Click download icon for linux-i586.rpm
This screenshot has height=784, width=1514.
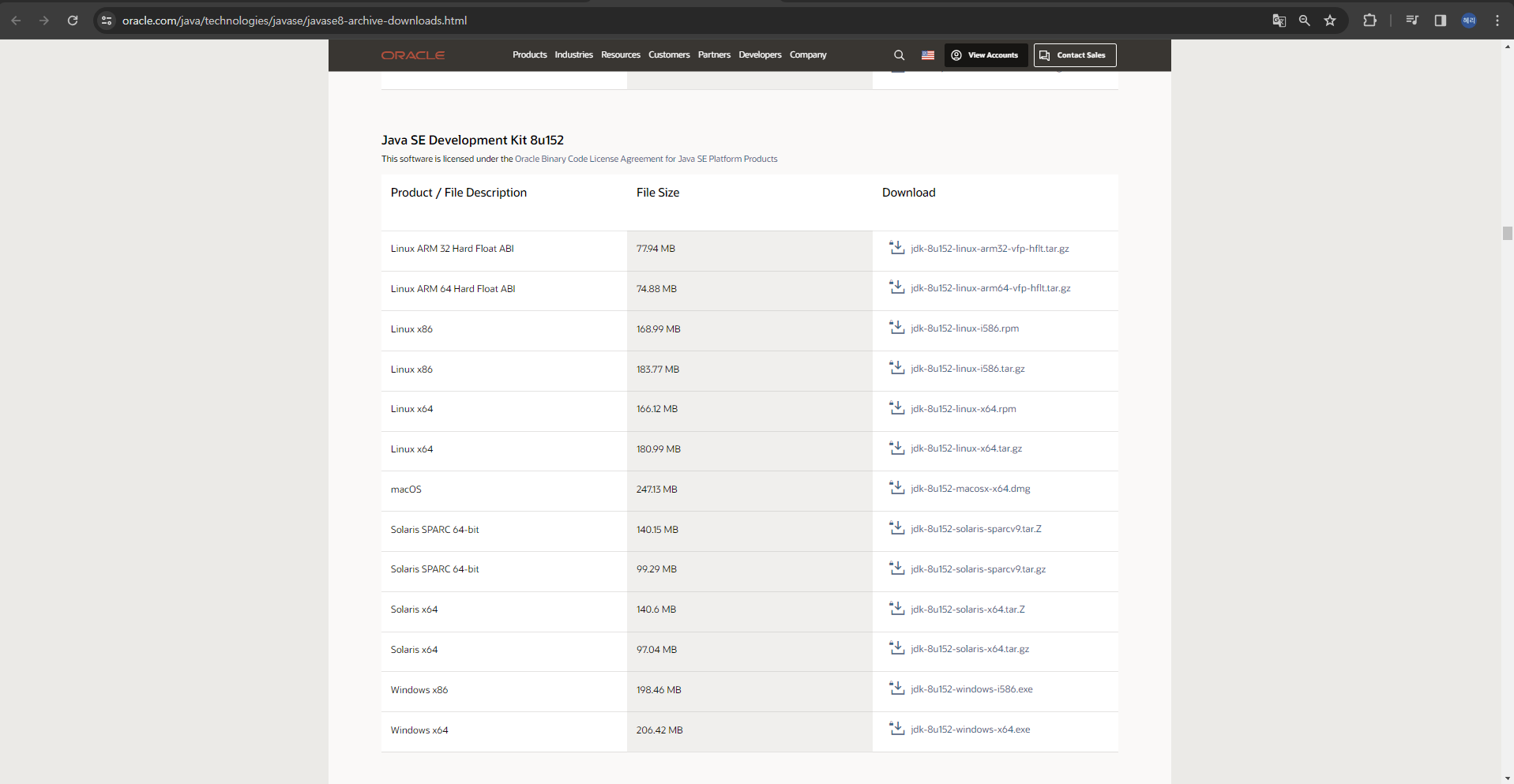click(x=897, y=327)
